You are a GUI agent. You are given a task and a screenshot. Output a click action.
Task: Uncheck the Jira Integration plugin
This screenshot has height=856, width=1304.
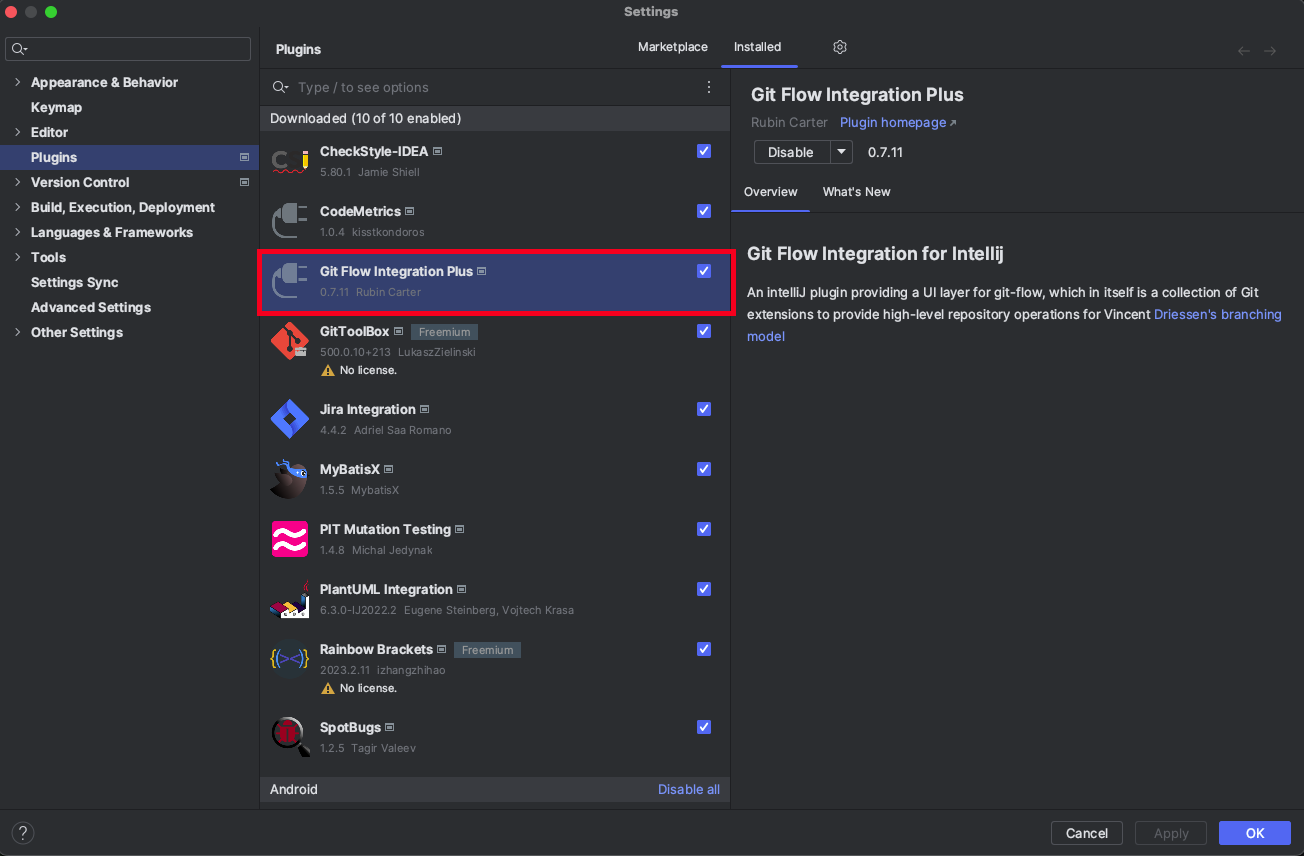(704, 409)
